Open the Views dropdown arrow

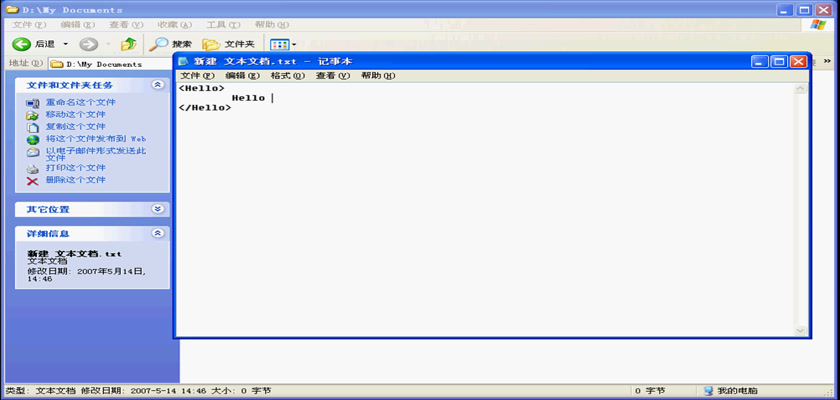(x=294, y=44)
